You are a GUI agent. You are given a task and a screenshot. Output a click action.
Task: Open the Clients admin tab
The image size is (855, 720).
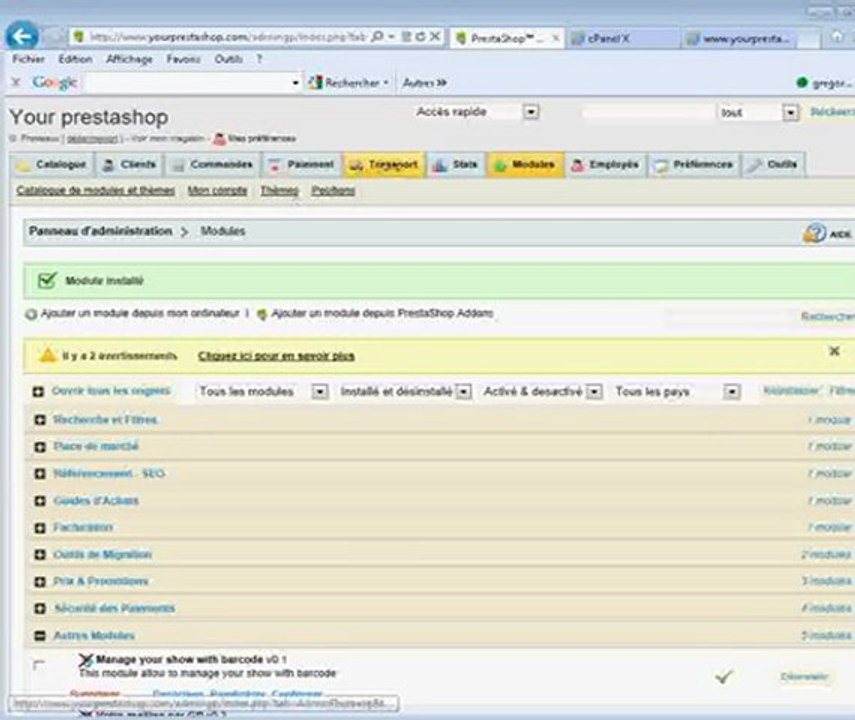[130, 165]
